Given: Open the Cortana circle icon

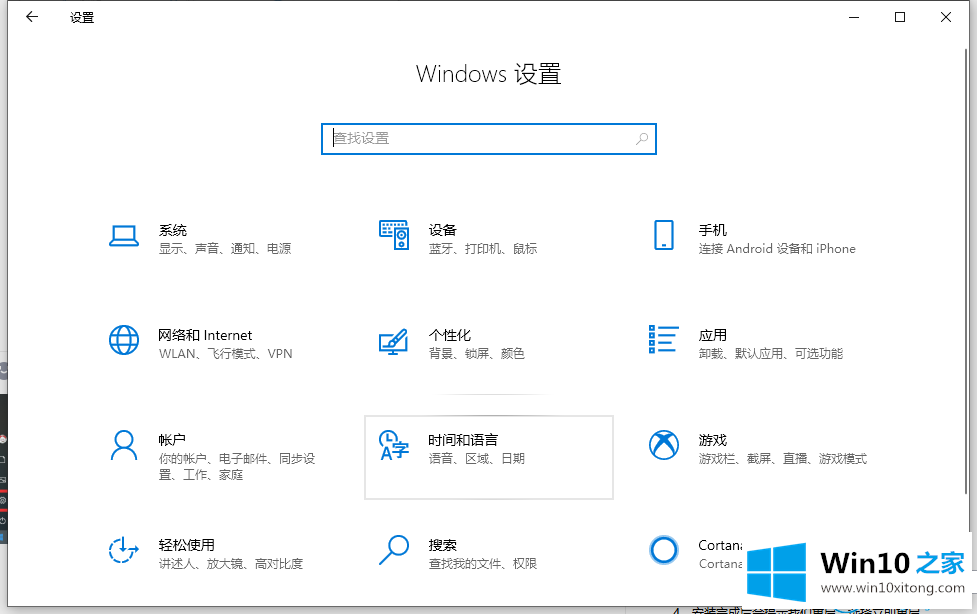Looking at the screenshot, I should click(664, 550).
